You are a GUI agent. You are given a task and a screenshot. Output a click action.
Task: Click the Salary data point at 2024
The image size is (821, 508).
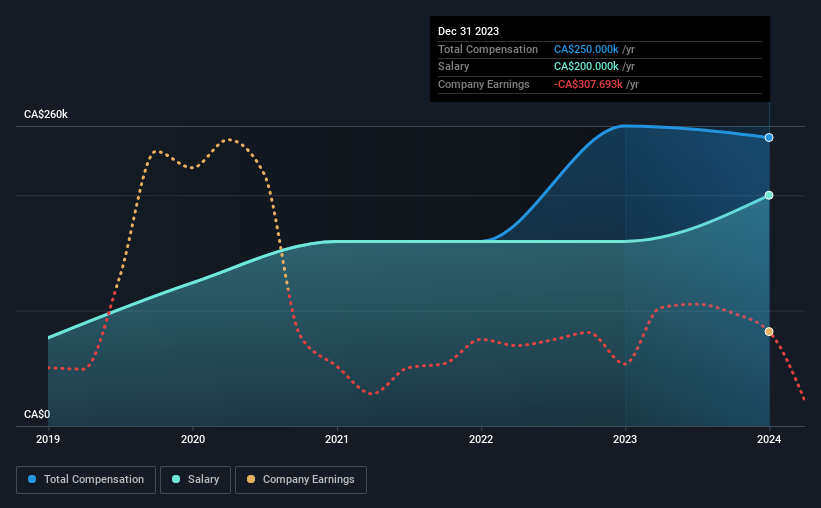click(x=769, y=195)
